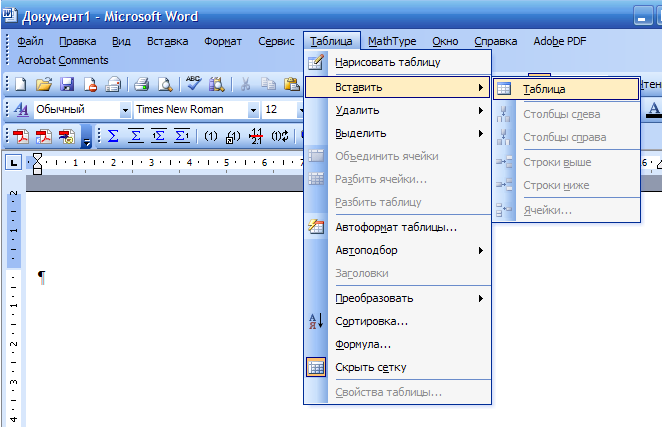Open the Adobe PDF menu
The image size is (662, 427).
point(560,41)
